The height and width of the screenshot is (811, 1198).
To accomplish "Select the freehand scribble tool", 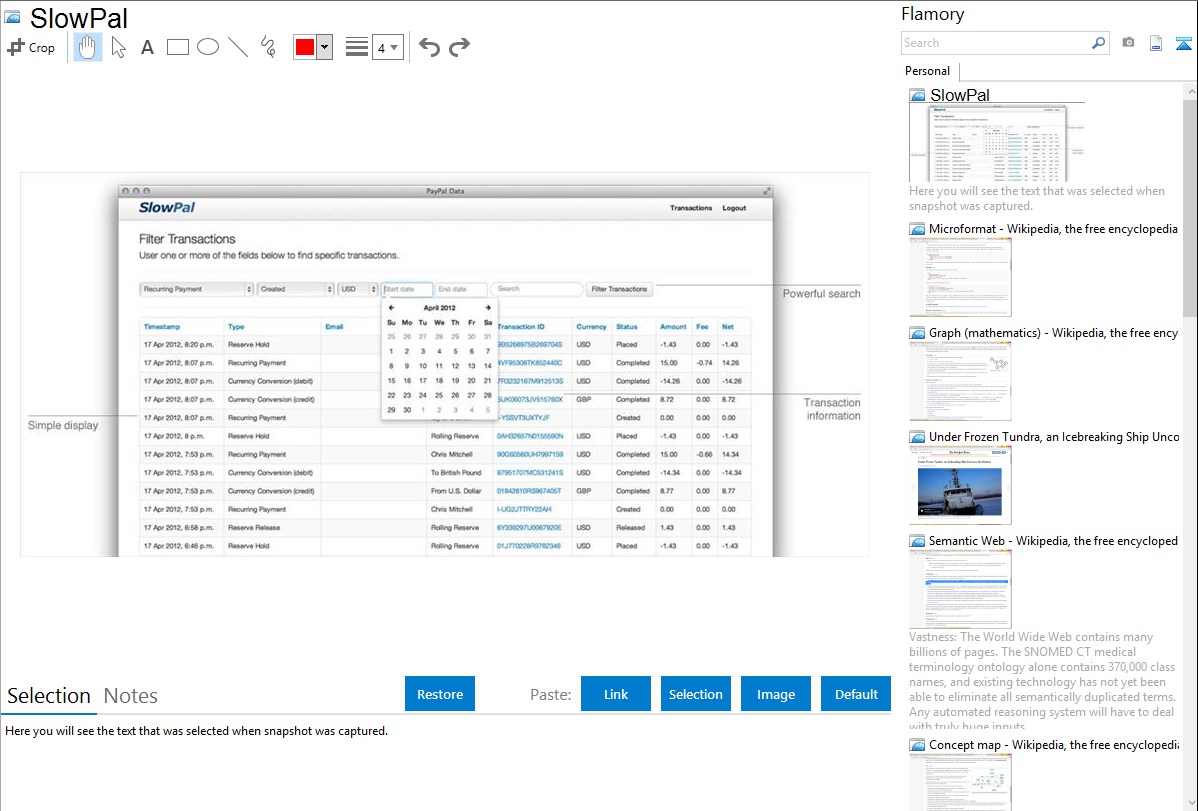I will (268, 47).
